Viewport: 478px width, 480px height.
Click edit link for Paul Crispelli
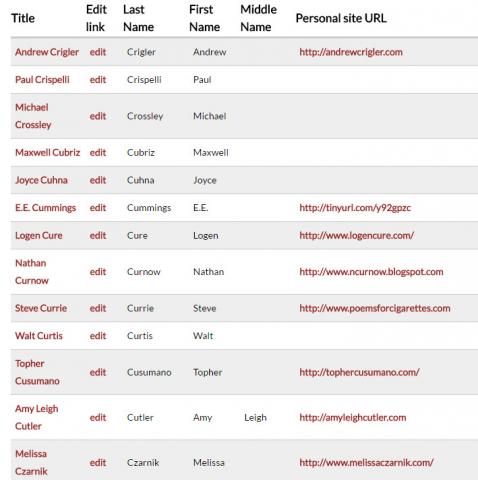coord(98,80)
